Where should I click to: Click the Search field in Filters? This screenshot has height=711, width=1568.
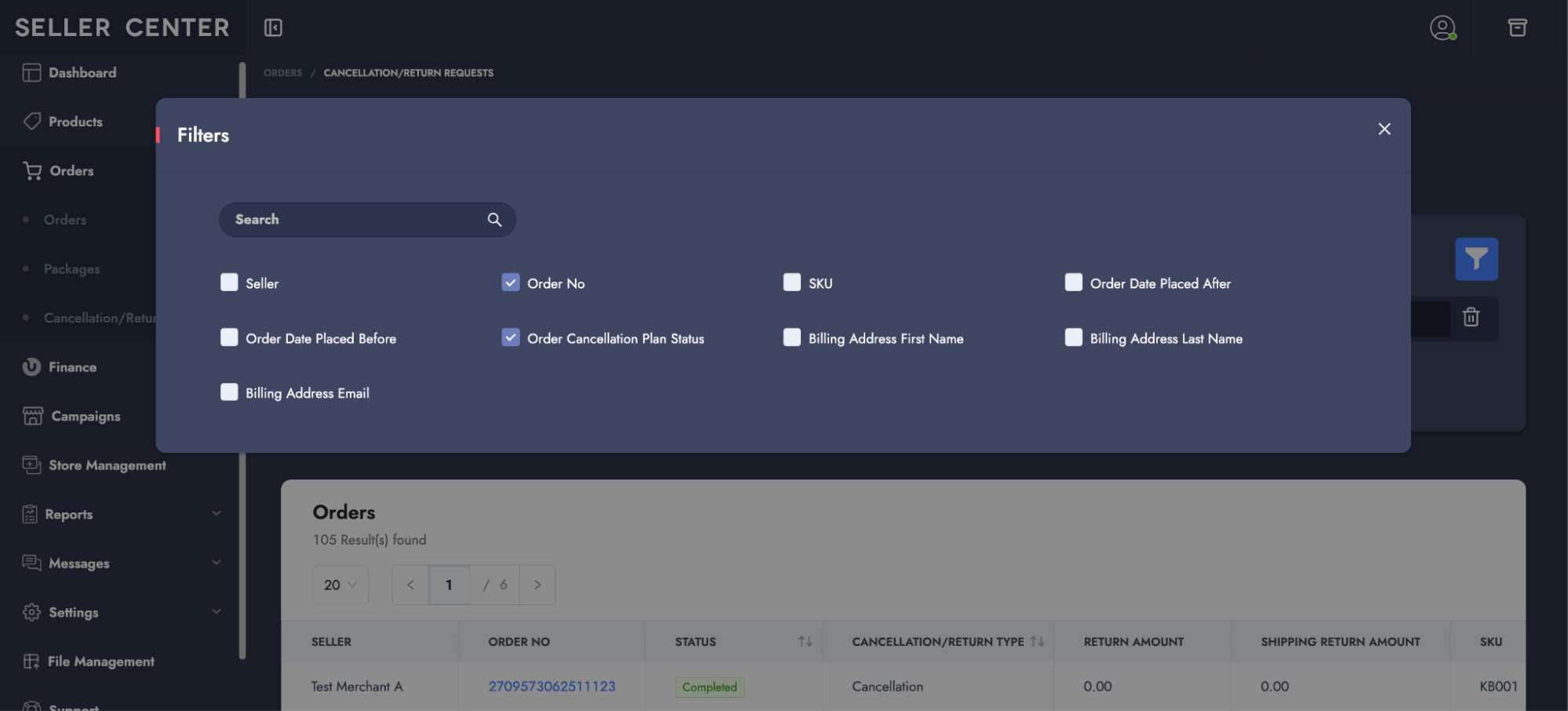357,220
